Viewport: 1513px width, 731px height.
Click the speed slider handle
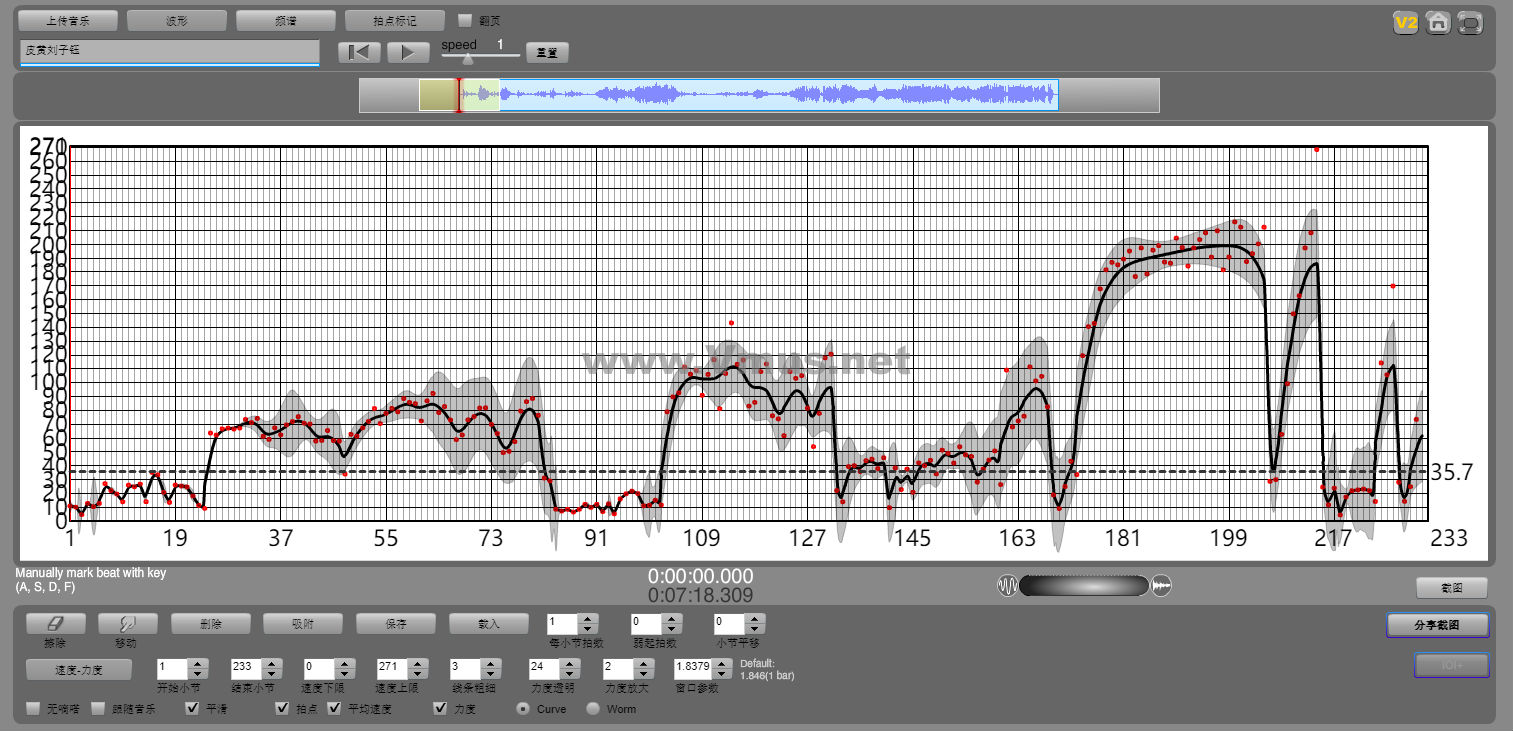click(467, 59)
